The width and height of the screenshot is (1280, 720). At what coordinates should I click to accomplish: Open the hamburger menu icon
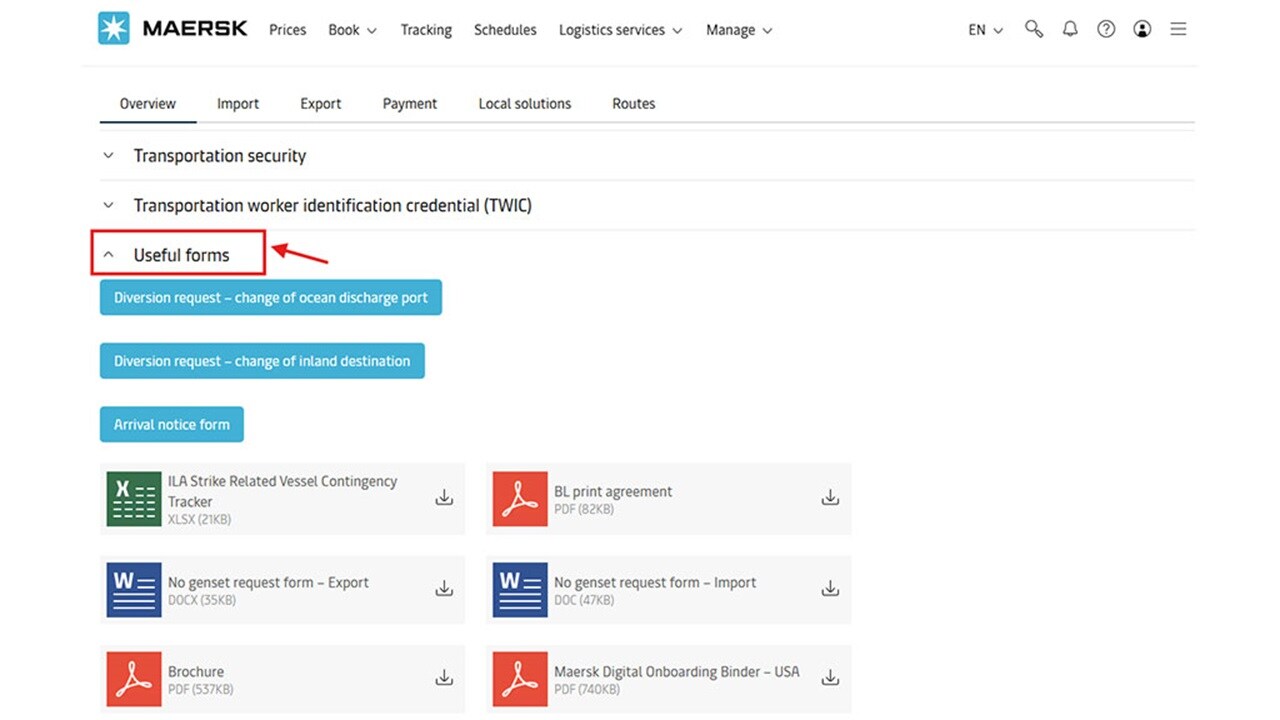click(1178, 29)
